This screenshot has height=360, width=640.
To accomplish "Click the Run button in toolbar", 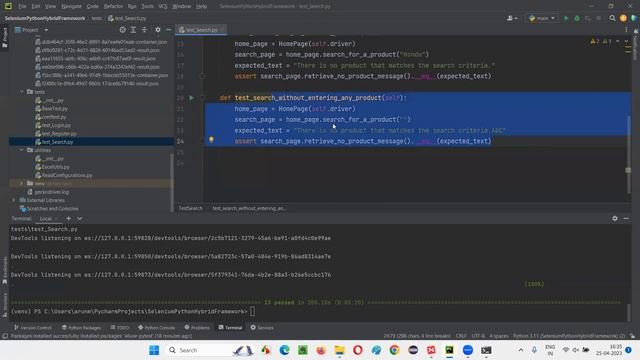I will (x=566, y=18).
